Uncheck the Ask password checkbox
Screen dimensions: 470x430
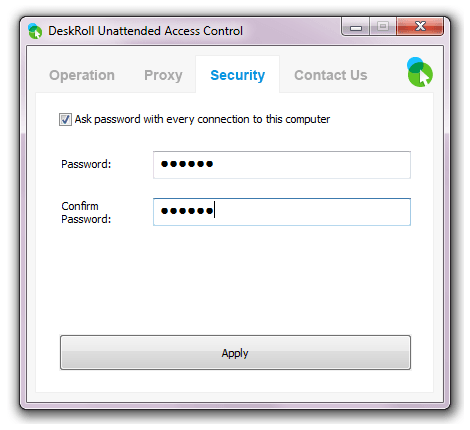tap(65, 119)
